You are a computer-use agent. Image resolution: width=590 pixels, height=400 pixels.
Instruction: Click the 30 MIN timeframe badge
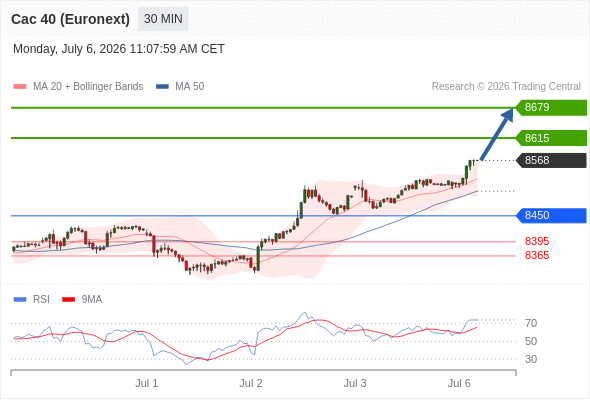(163, 19)
